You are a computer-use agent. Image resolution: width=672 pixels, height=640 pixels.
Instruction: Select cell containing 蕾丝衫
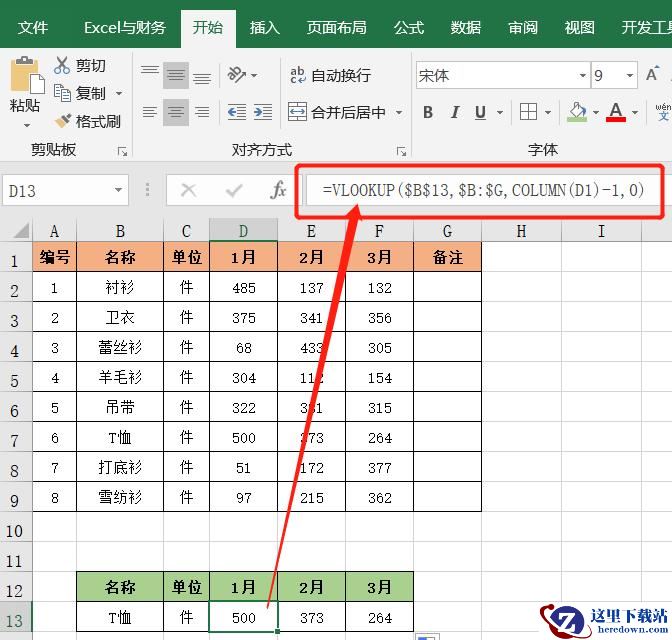(x=120, y=347)
